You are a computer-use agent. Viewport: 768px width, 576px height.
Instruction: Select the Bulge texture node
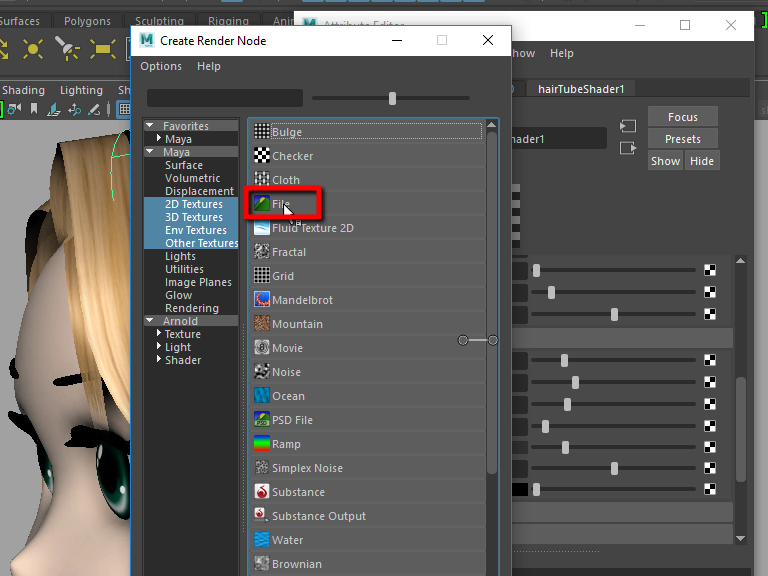[x=367, y=131]
